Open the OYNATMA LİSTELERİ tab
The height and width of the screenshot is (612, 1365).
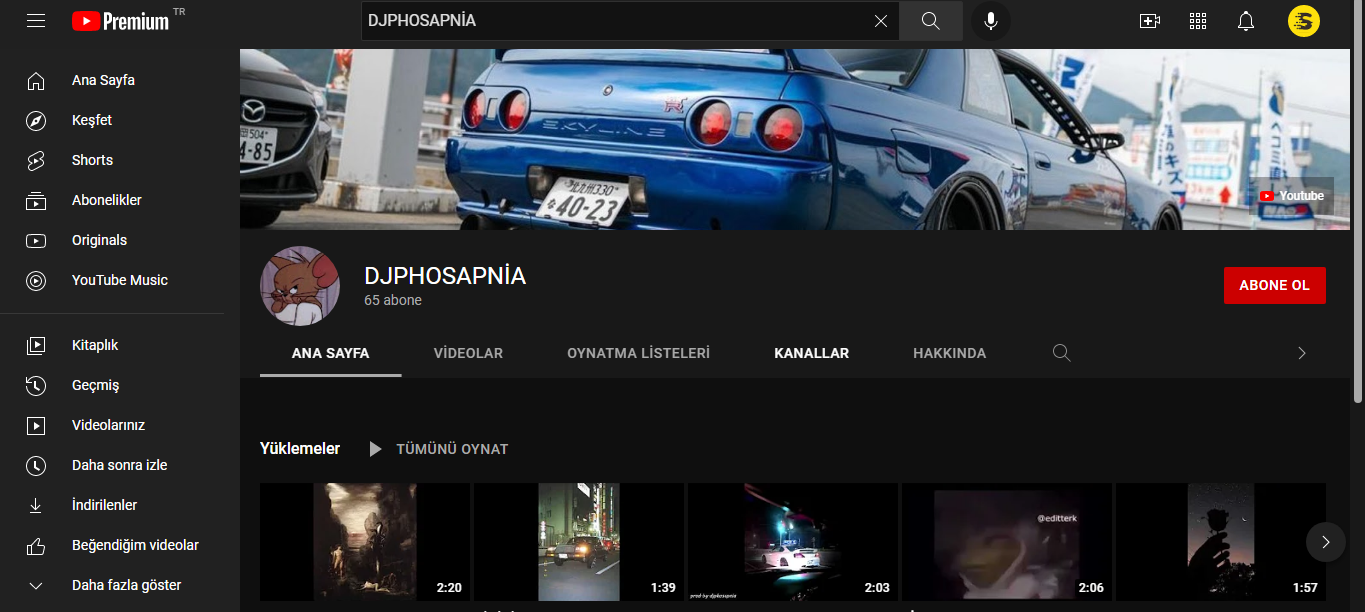638,353
